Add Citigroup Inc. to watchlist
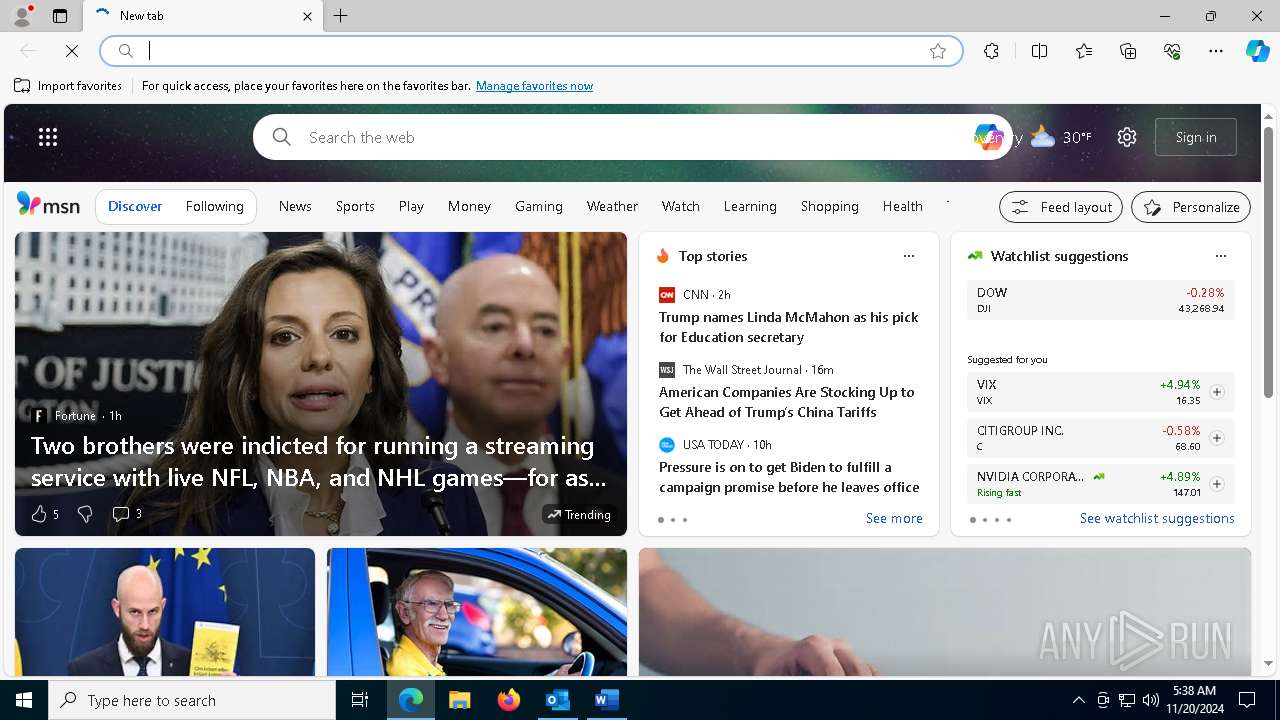1280x720 pixels. click(1217, 438)
